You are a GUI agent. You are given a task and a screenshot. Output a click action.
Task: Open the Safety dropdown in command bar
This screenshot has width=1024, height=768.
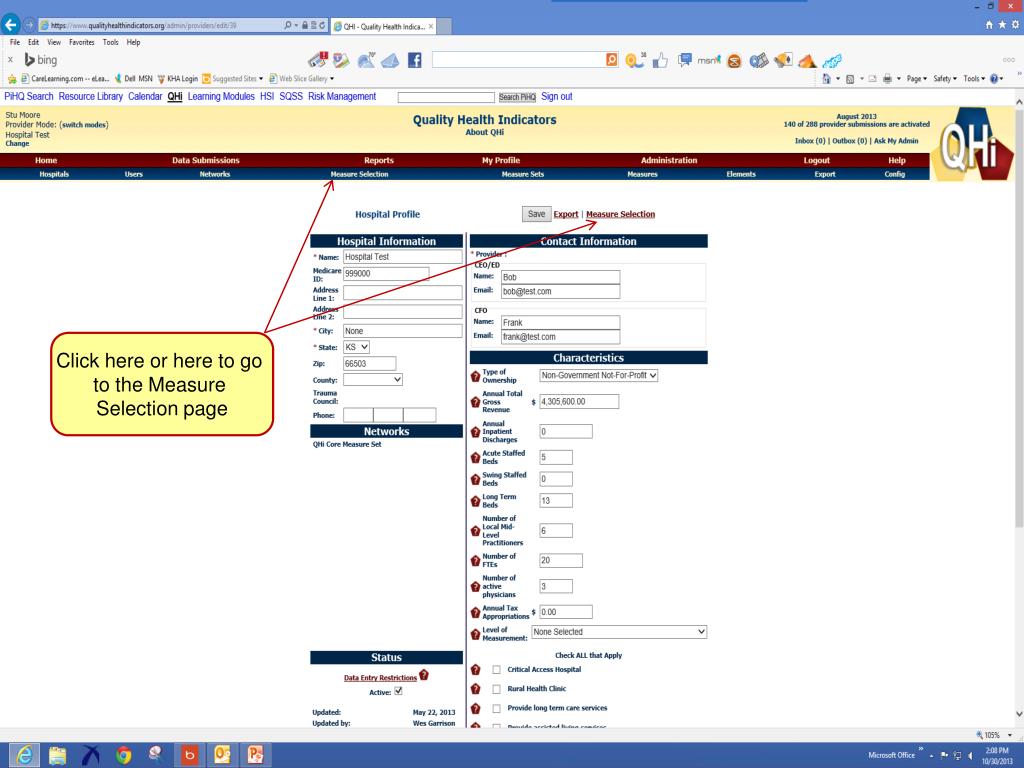coord(945,78)
